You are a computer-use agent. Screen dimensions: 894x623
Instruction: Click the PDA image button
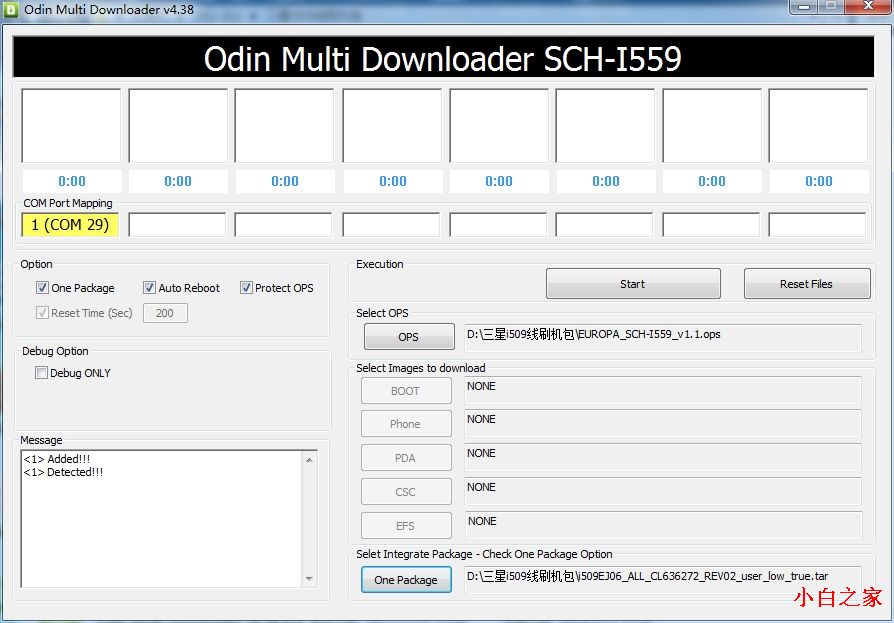[406, 458]
